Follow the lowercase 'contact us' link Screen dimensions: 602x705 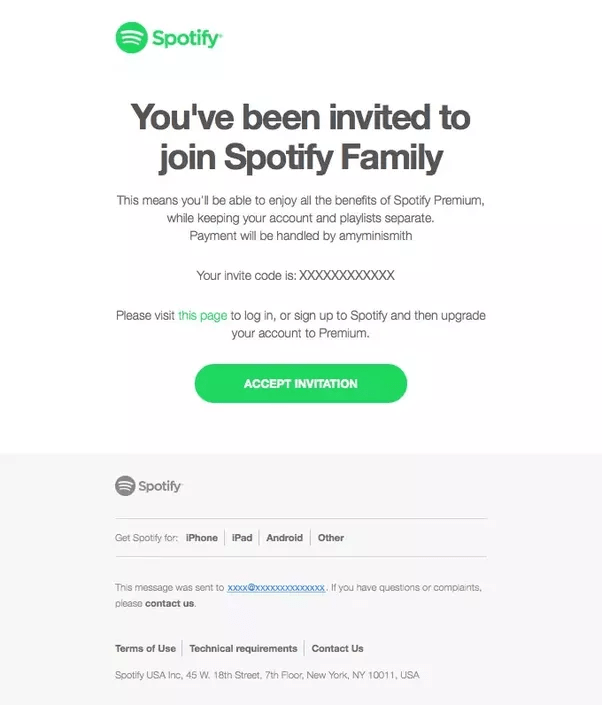[x=169, y=603]
